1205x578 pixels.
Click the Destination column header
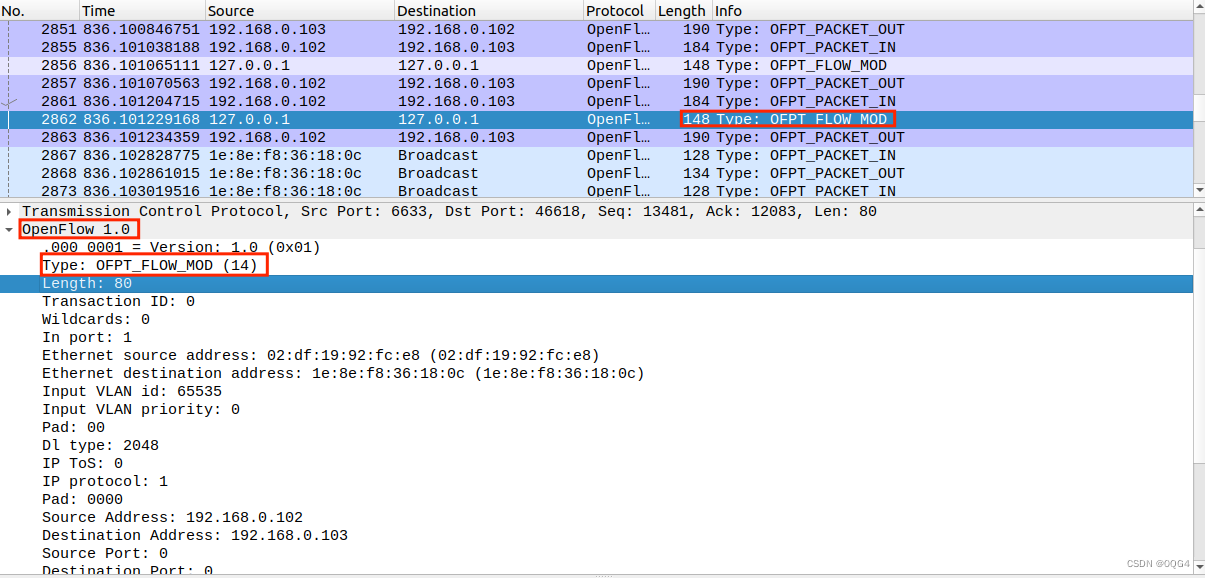(x=435, y=10)
